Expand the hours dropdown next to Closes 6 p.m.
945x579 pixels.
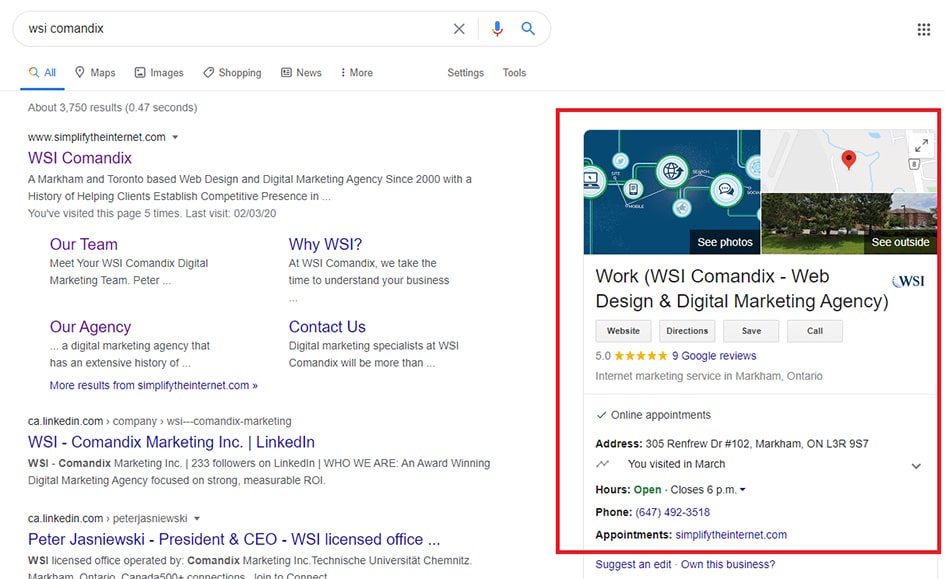coord(742,490)
